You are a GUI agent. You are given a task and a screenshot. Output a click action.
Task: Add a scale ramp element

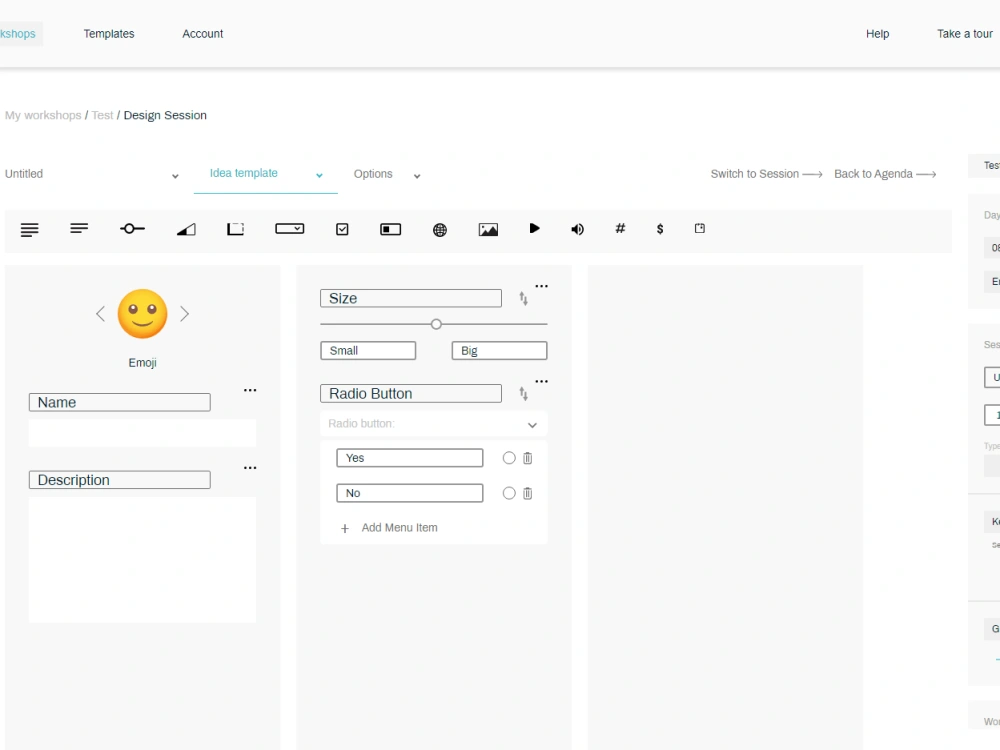(186, 230)
